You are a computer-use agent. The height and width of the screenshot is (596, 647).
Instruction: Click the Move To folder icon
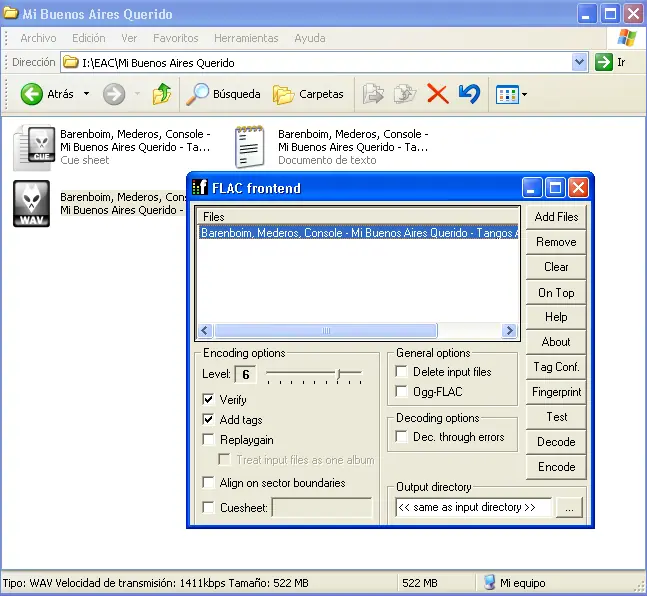tap(373, 94)
